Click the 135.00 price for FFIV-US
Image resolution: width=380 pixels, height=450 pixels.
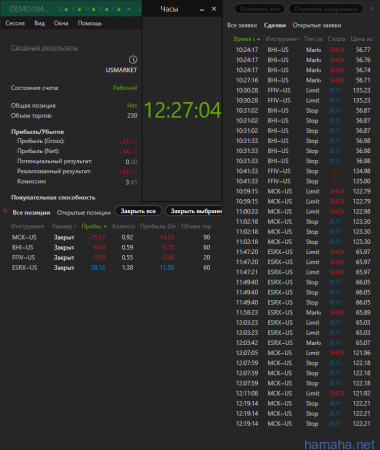[x=362, y=181]
